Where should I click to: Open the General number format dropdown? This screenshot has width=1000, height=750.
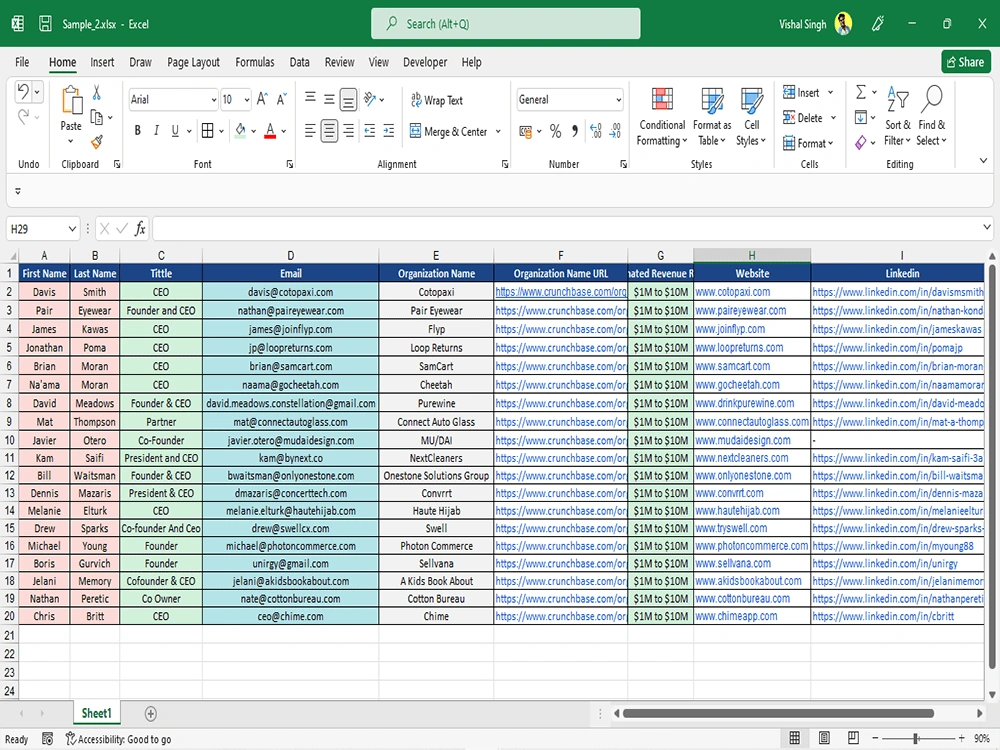[618, 100]
